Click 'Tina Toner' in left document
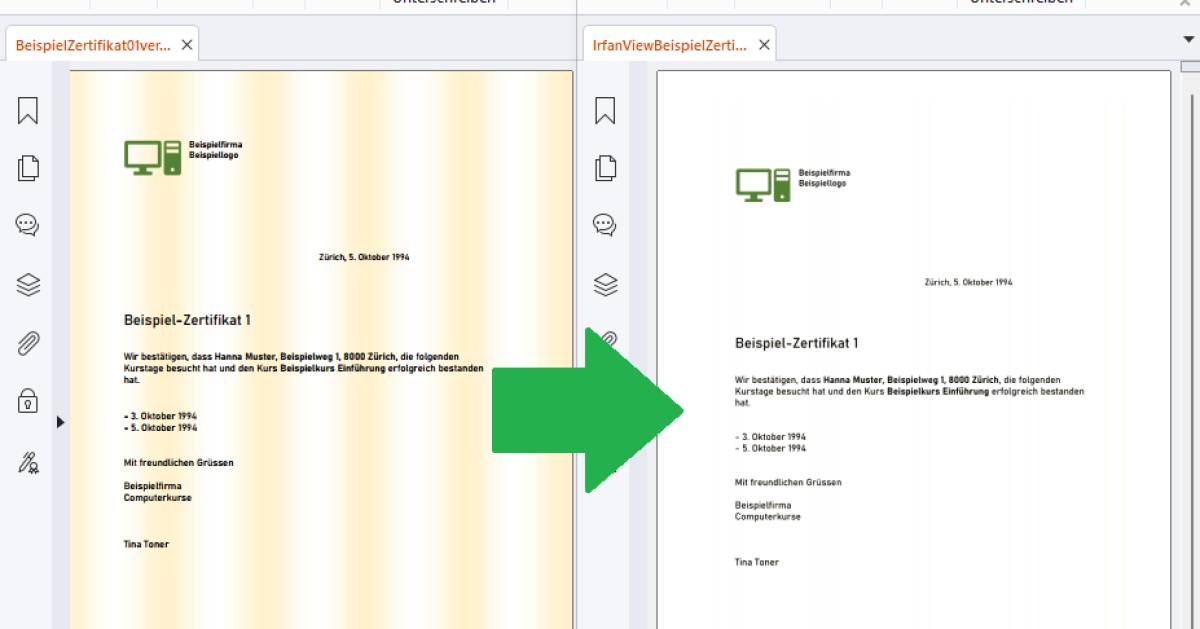 point(146,544)
